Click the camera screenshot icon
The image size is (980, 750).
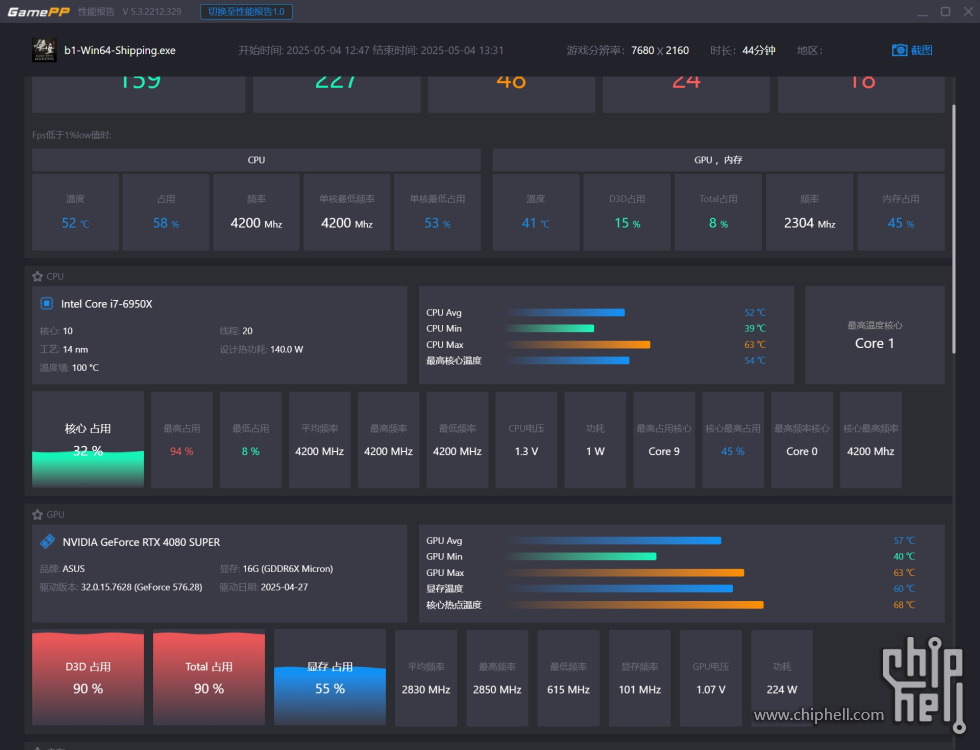pyautogui.click(x=899, y=50)
